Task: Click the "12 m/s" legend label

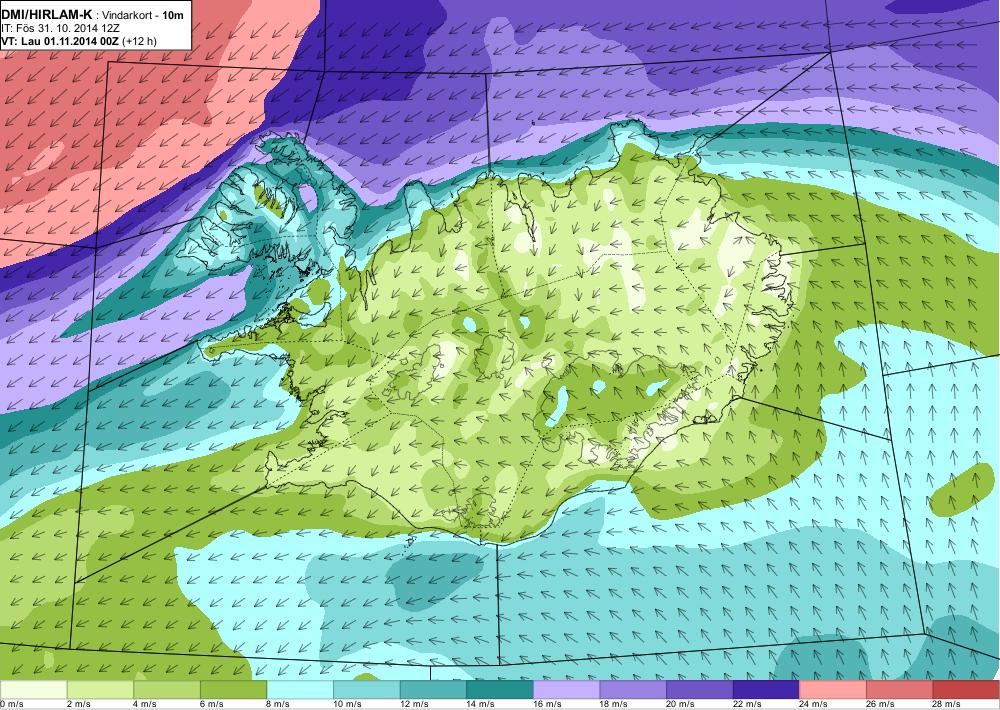Action: click(415, 704)
